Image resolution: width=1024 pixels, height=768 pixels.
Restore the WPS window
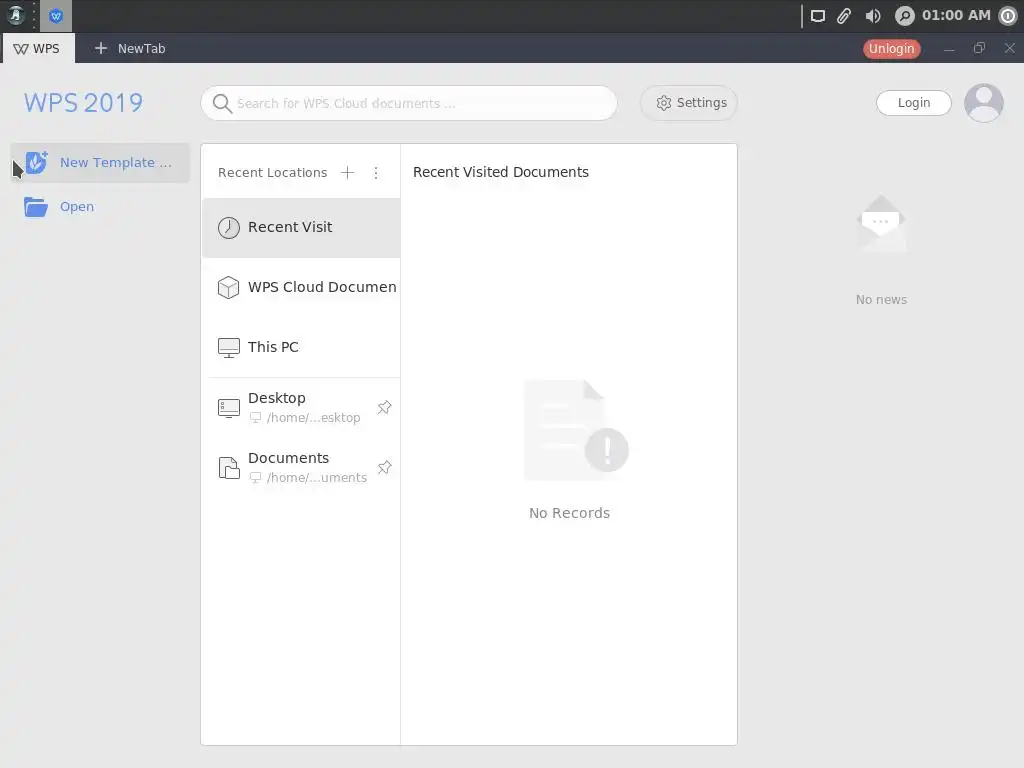pyautogui.click(x=979, y=48)
